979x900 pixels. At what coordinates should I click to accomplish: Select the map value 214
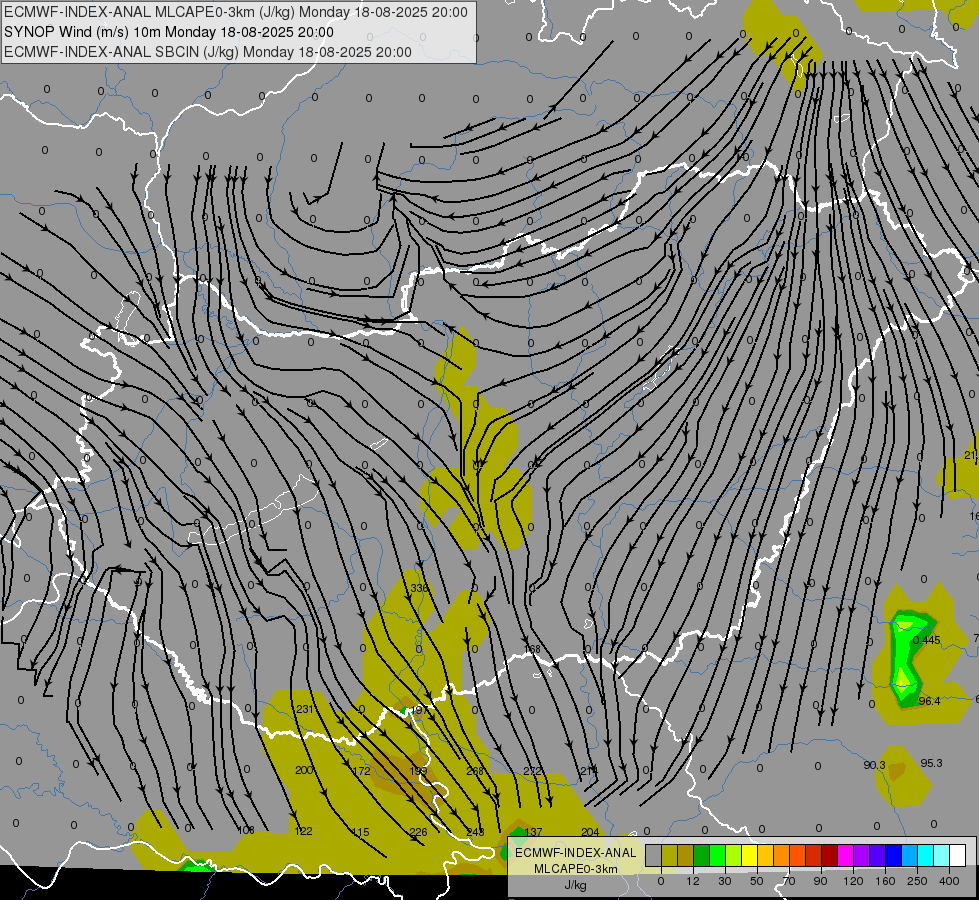(589, 771)
